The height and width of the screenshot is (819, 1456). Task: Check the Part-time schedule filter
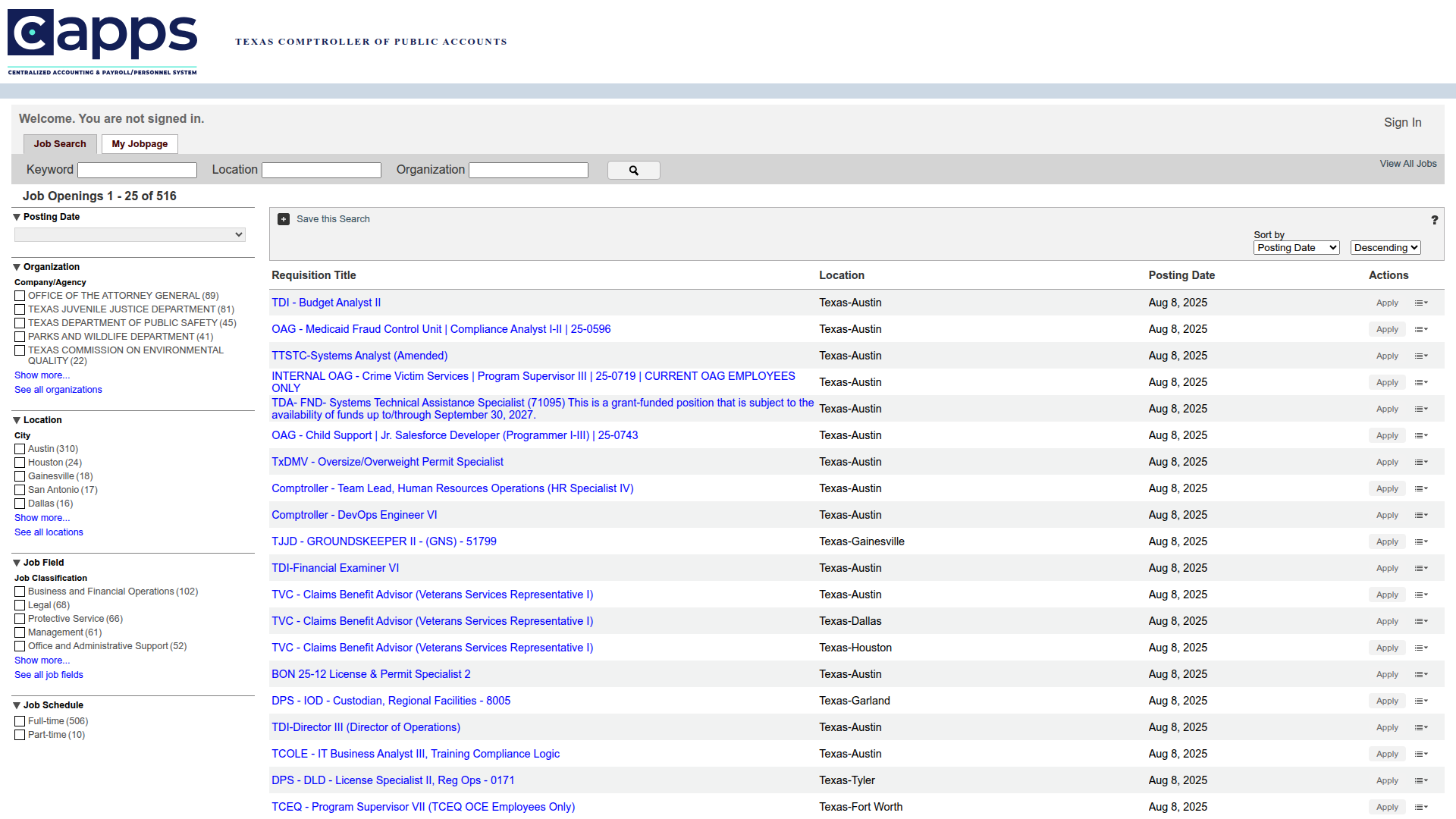pos(20,735)
